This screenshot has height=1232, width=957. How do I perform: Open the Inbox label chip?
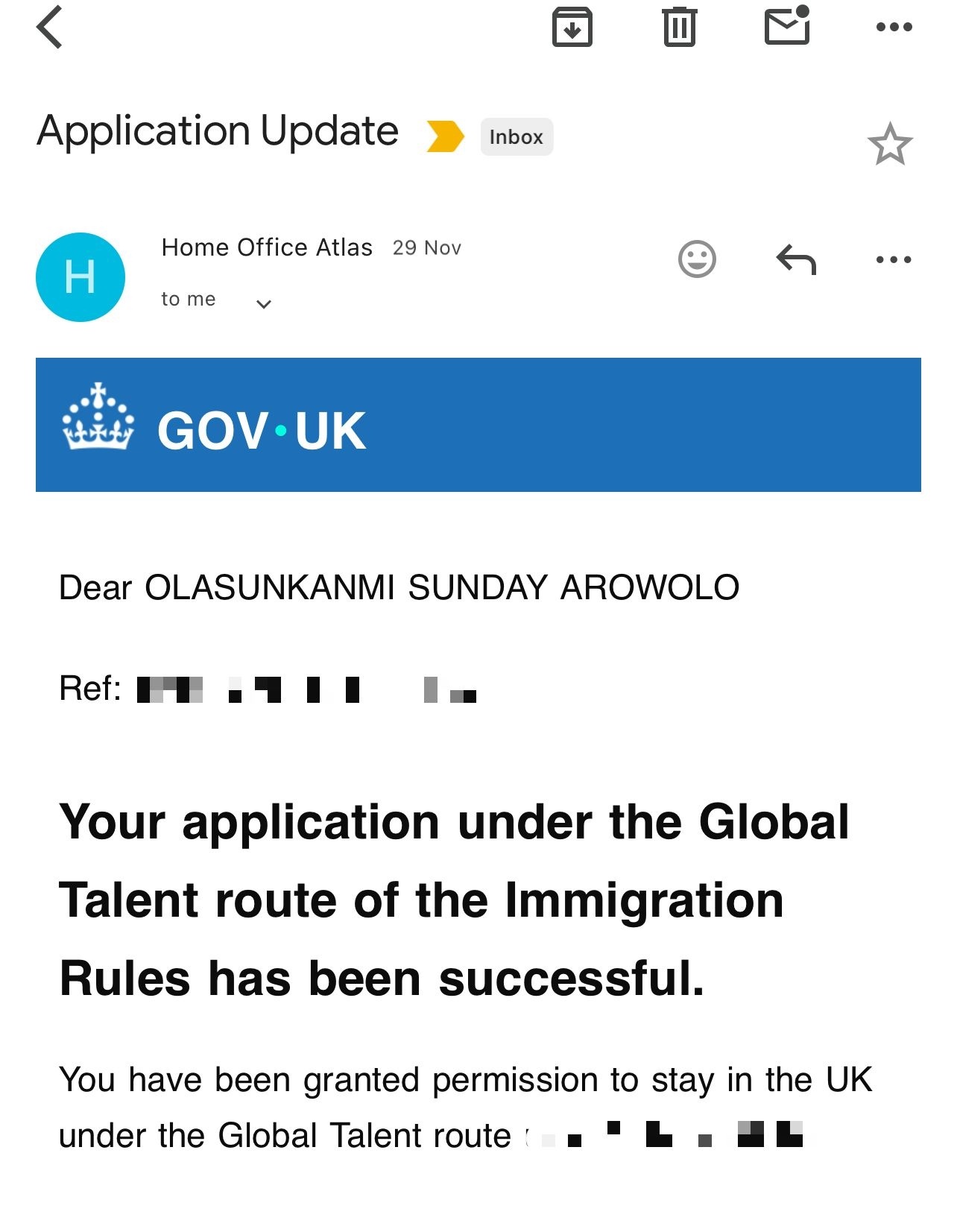tap(517, 136)
